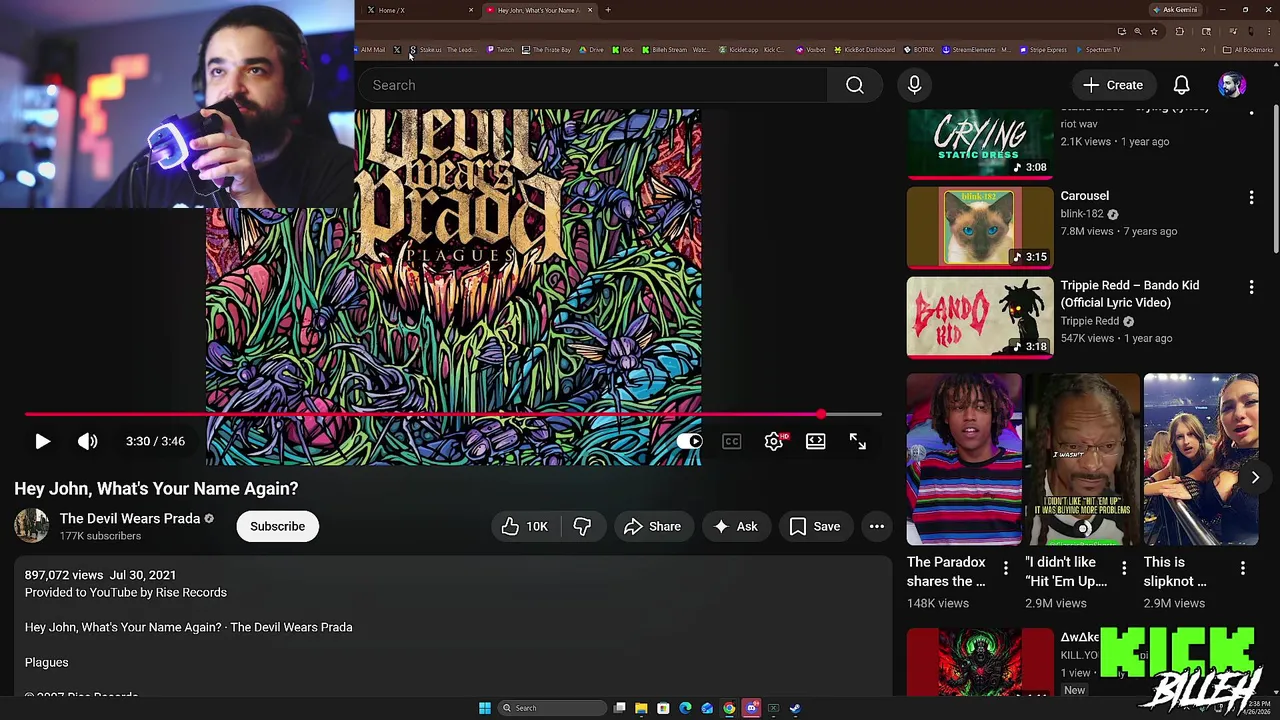Screen dimensions: 1280x720
Task: Open a new browser tab
Action: click(608, 10)
